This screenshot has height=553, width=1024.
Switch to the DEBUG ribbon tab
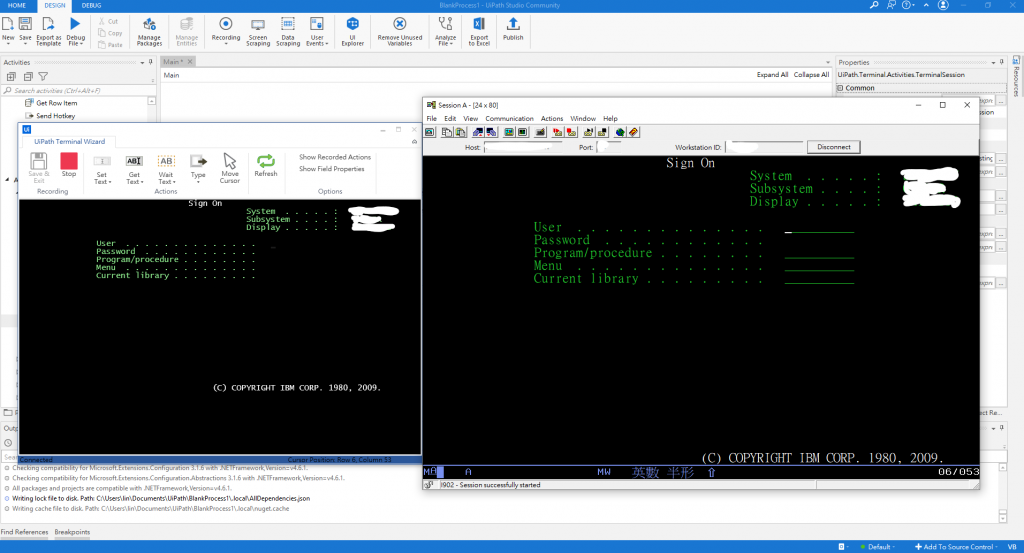[x=91, y=5]
